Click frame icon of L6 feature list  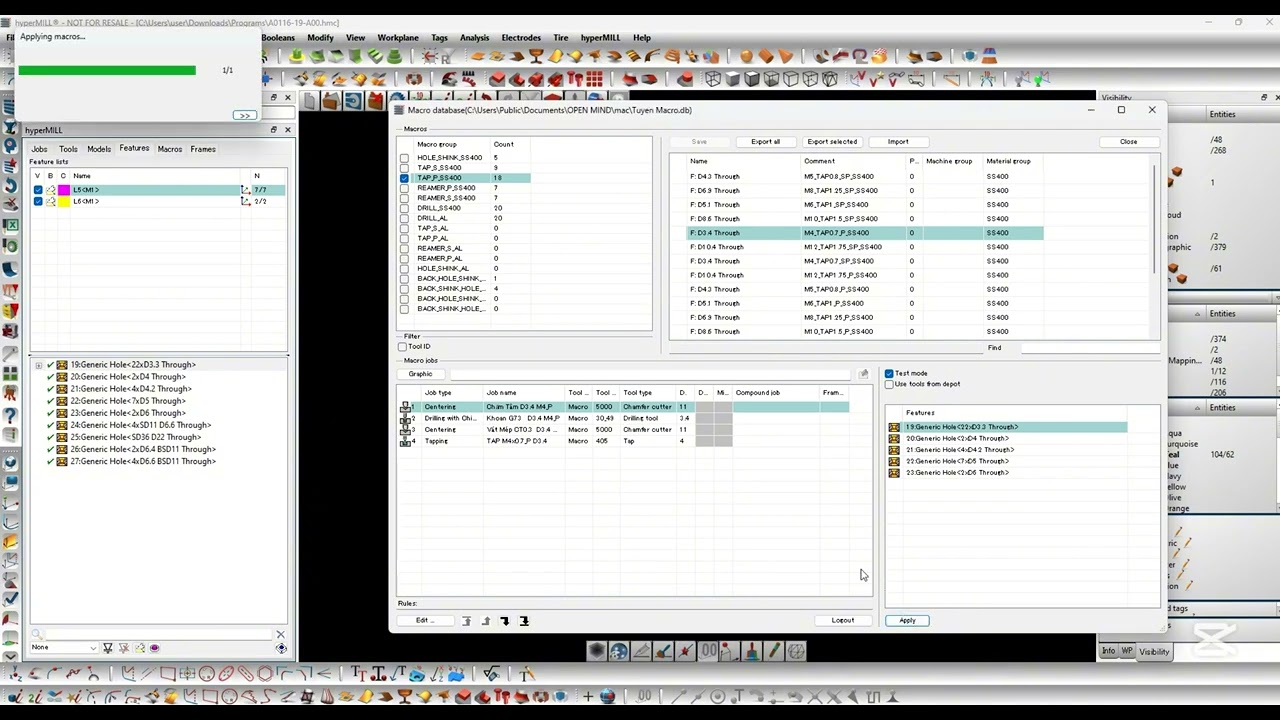(x=246, y=202)
